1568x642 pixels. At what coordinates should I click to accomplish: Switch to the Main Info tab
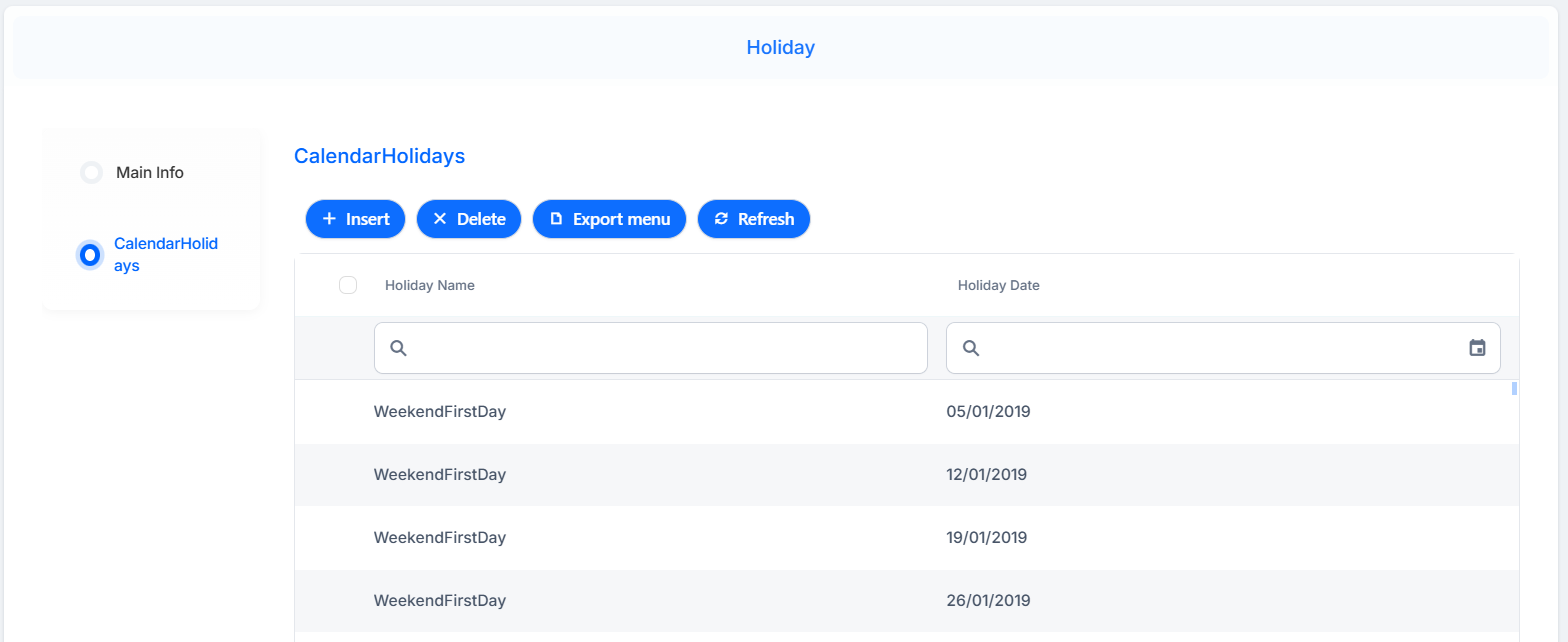150,172
